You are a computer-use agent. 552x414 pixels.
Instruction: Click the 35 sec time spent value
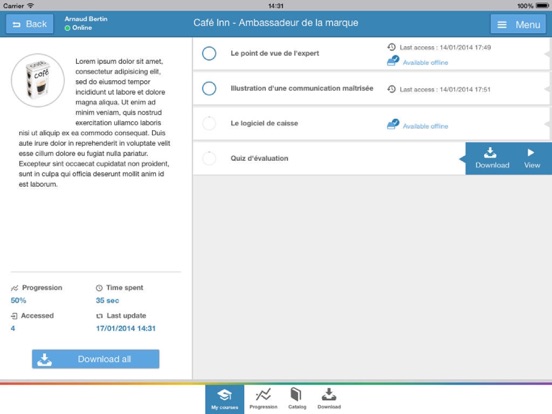point(107,300)
